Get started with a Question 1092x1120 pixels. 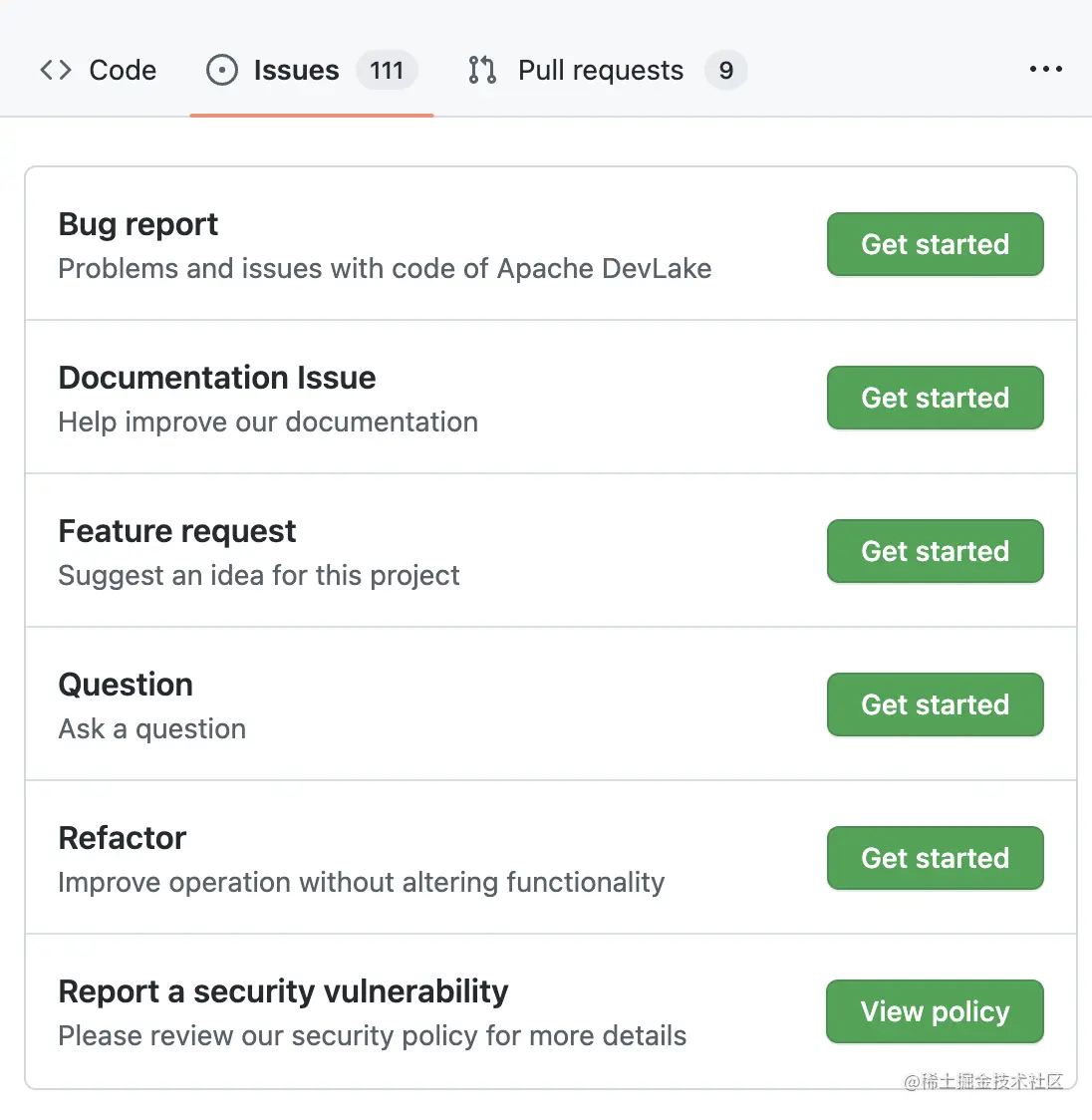(935, 704)
